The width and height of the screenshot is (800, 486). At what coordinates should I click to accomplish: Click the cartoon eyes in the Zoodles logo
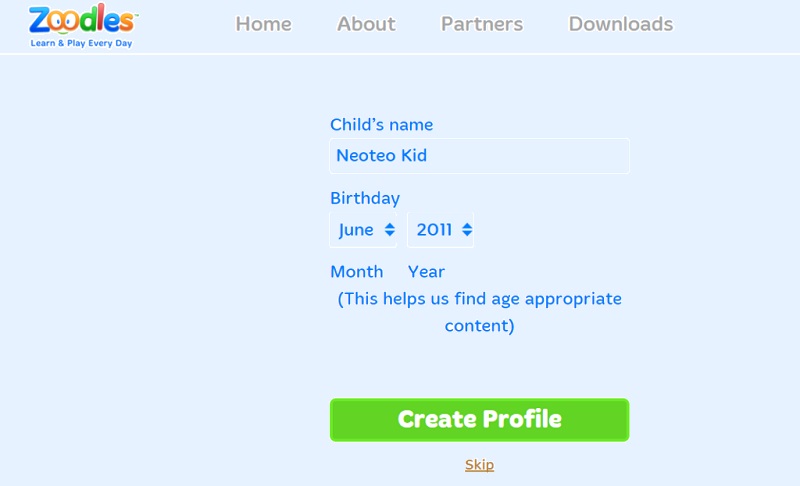63,20
